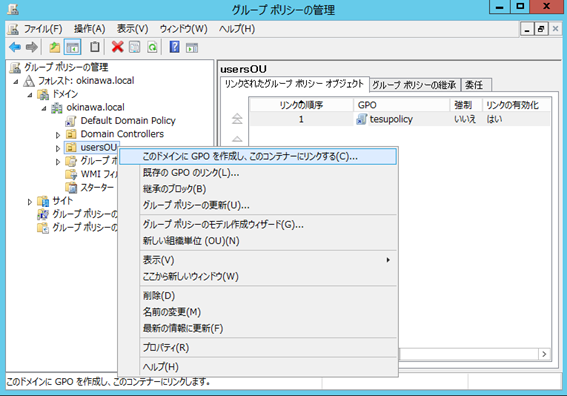
Task: Click the WMI filter folder icon
Action: (x=71, y=174)
